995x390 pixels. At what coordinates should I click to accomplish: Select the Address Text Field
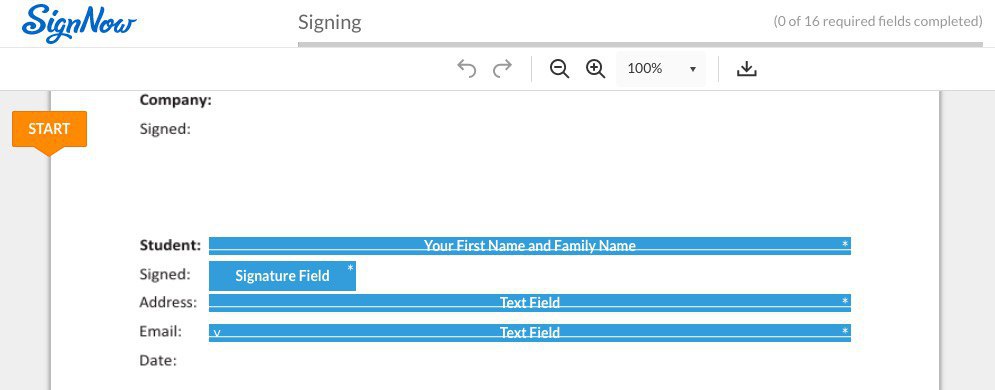(x=530, y=302)
